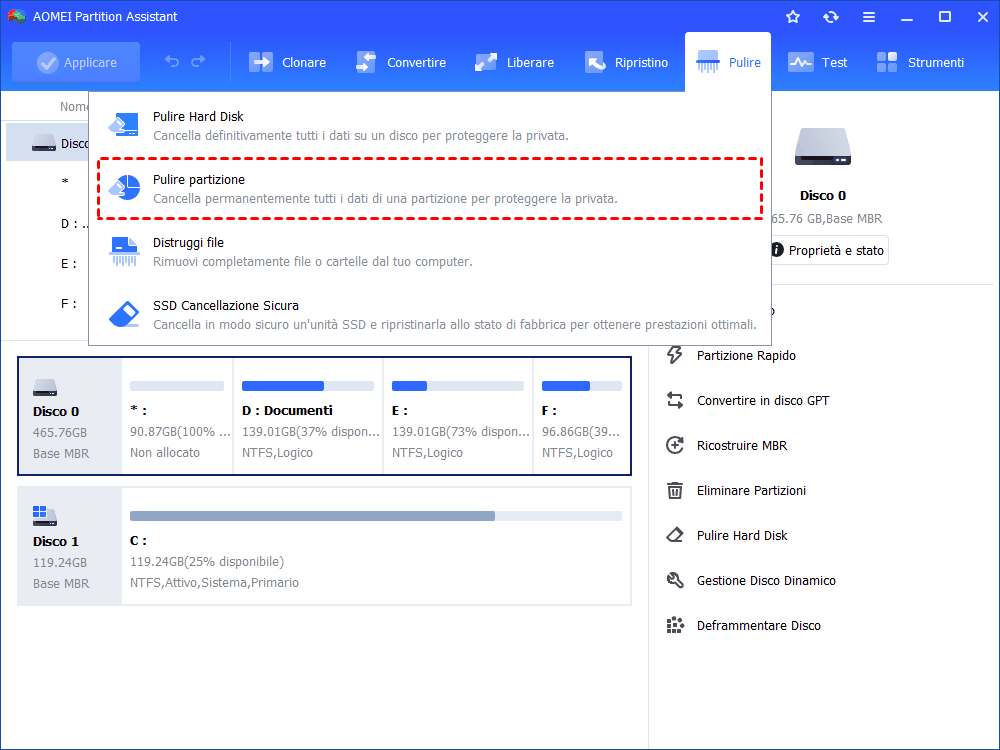Open the Convertire menu
The height and width of the screenshot is (750, 1000).
tap(401, 62)
